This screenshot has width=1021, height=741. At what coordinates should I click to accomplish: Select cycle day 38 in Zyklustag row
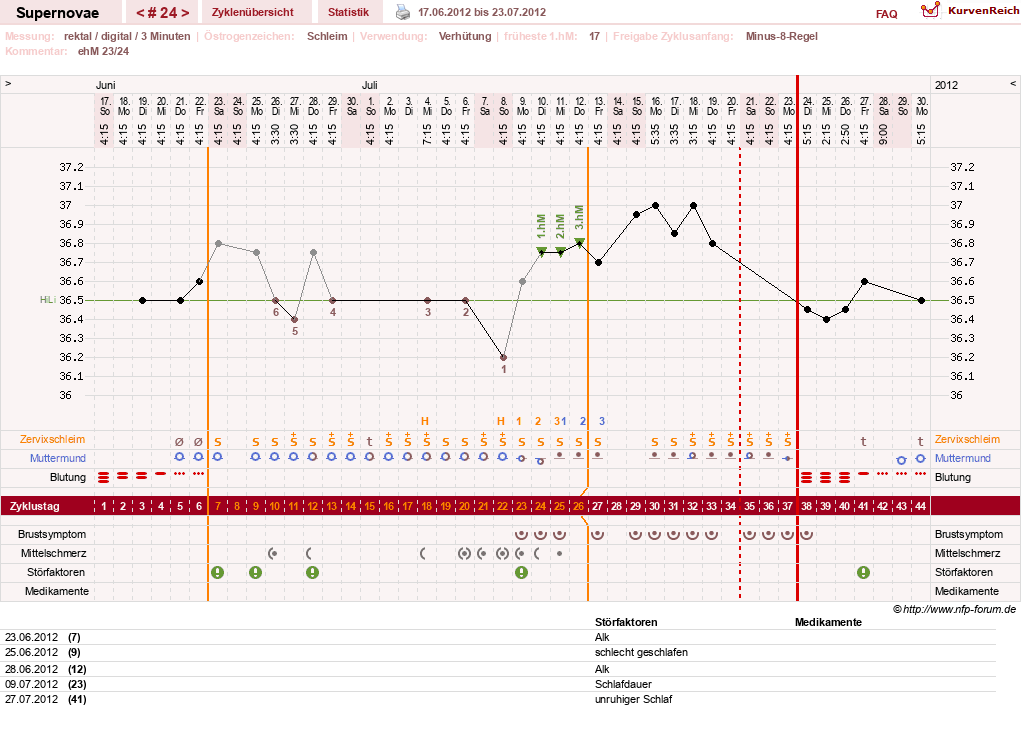click(807, 506)
